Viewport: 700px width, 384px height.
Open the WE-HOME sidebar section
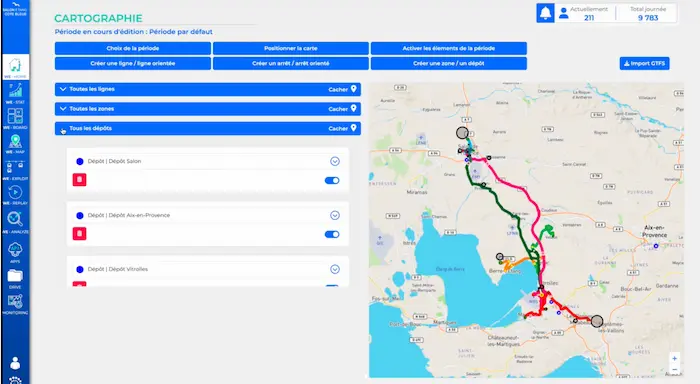click(x=16, y=67)
